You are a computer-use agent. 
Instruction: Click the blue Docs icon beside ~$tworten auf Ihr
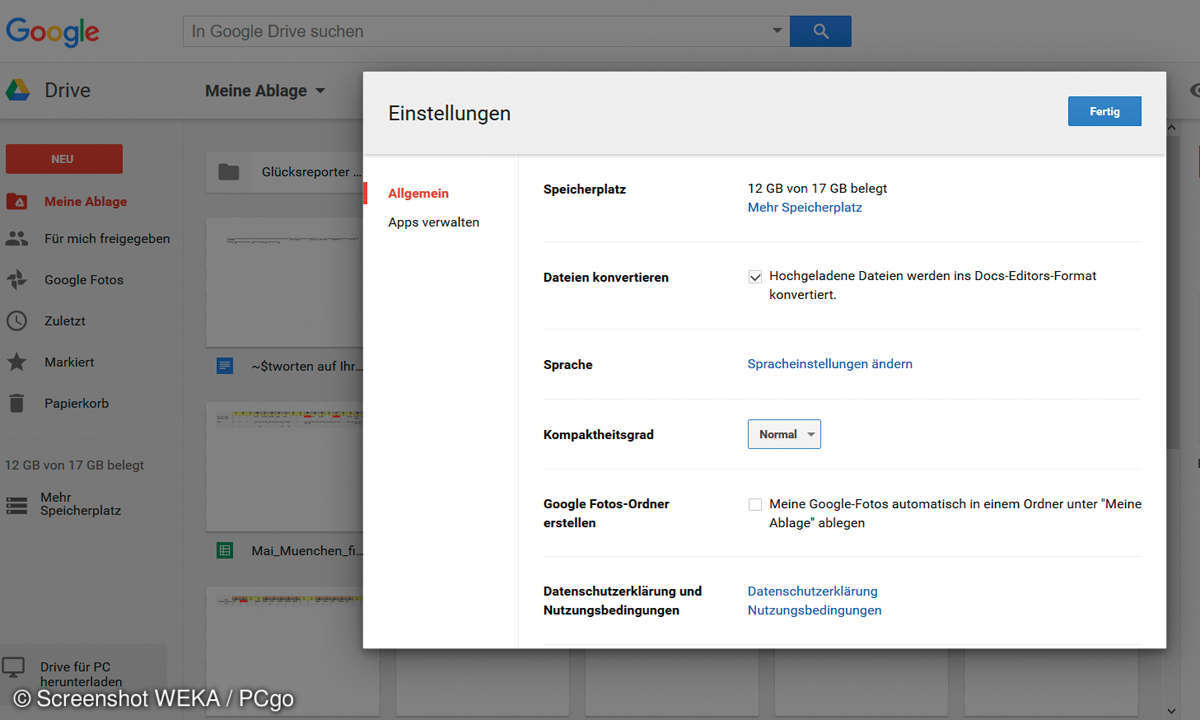tap(225, 366)
